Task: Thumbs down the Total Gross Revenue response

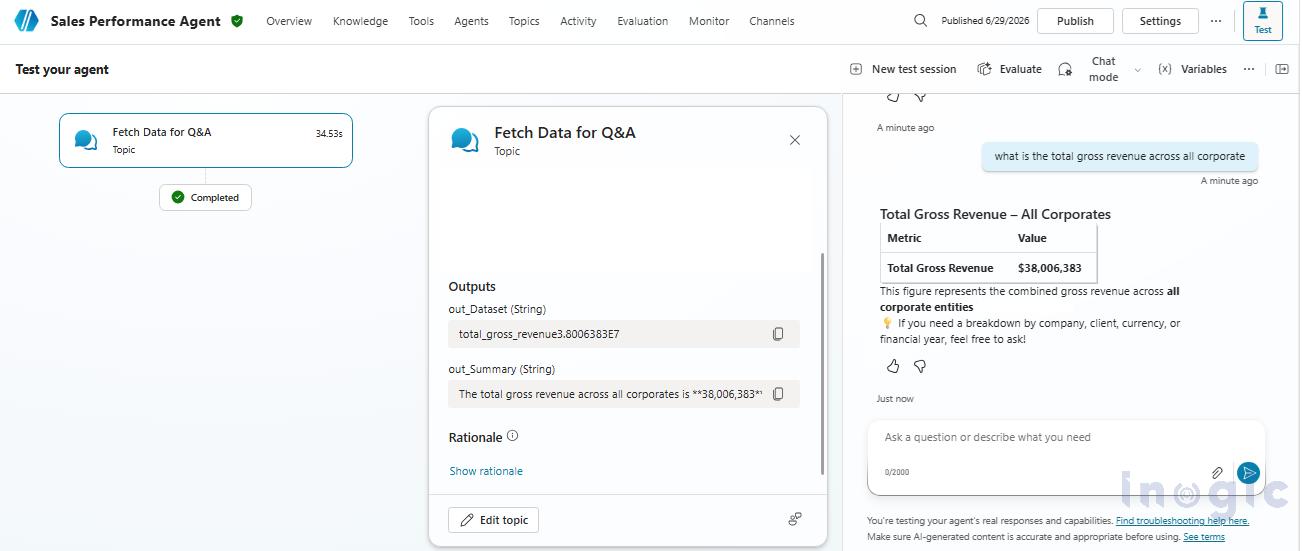Action: pyautogui.click(x=920, y=366)
